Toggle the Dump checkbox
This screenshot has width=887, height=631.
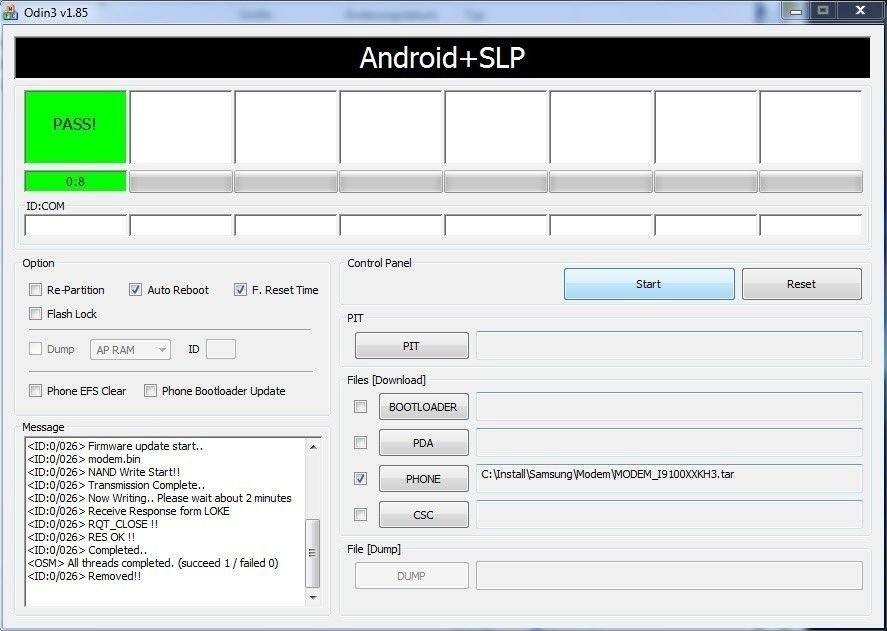36,349
